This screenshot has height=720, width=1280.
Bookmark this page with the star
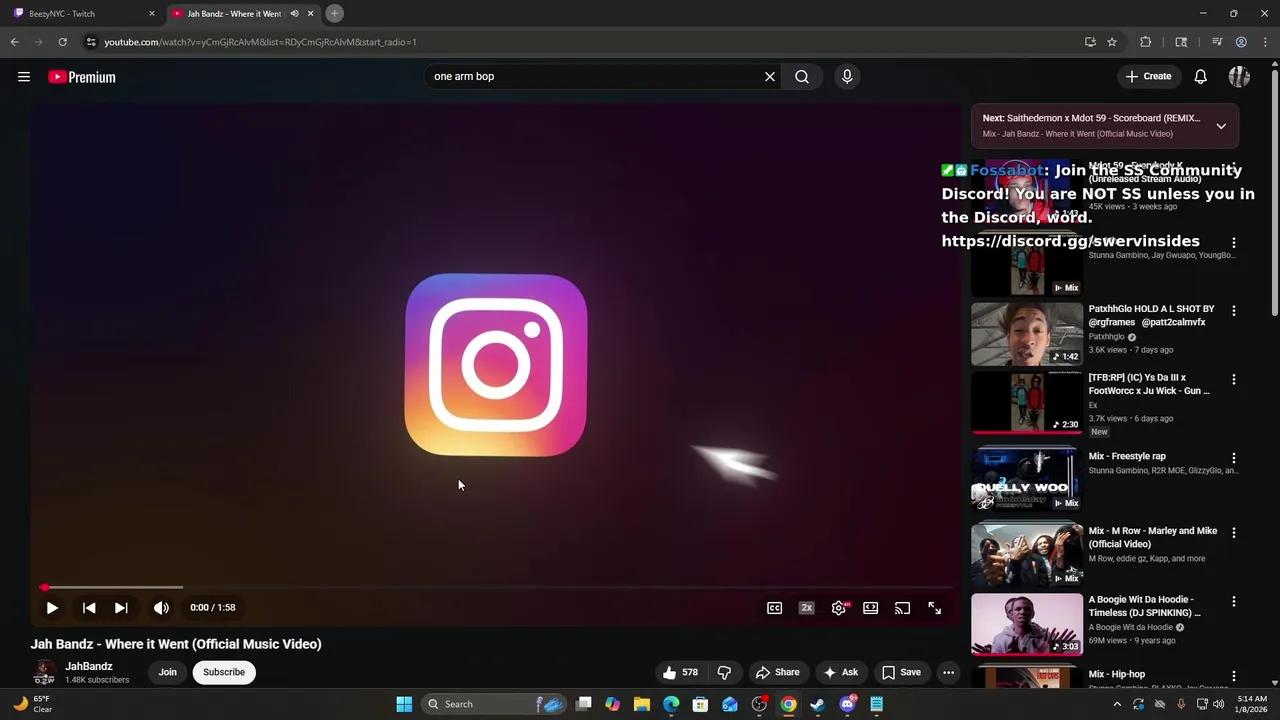point(1111,42)
